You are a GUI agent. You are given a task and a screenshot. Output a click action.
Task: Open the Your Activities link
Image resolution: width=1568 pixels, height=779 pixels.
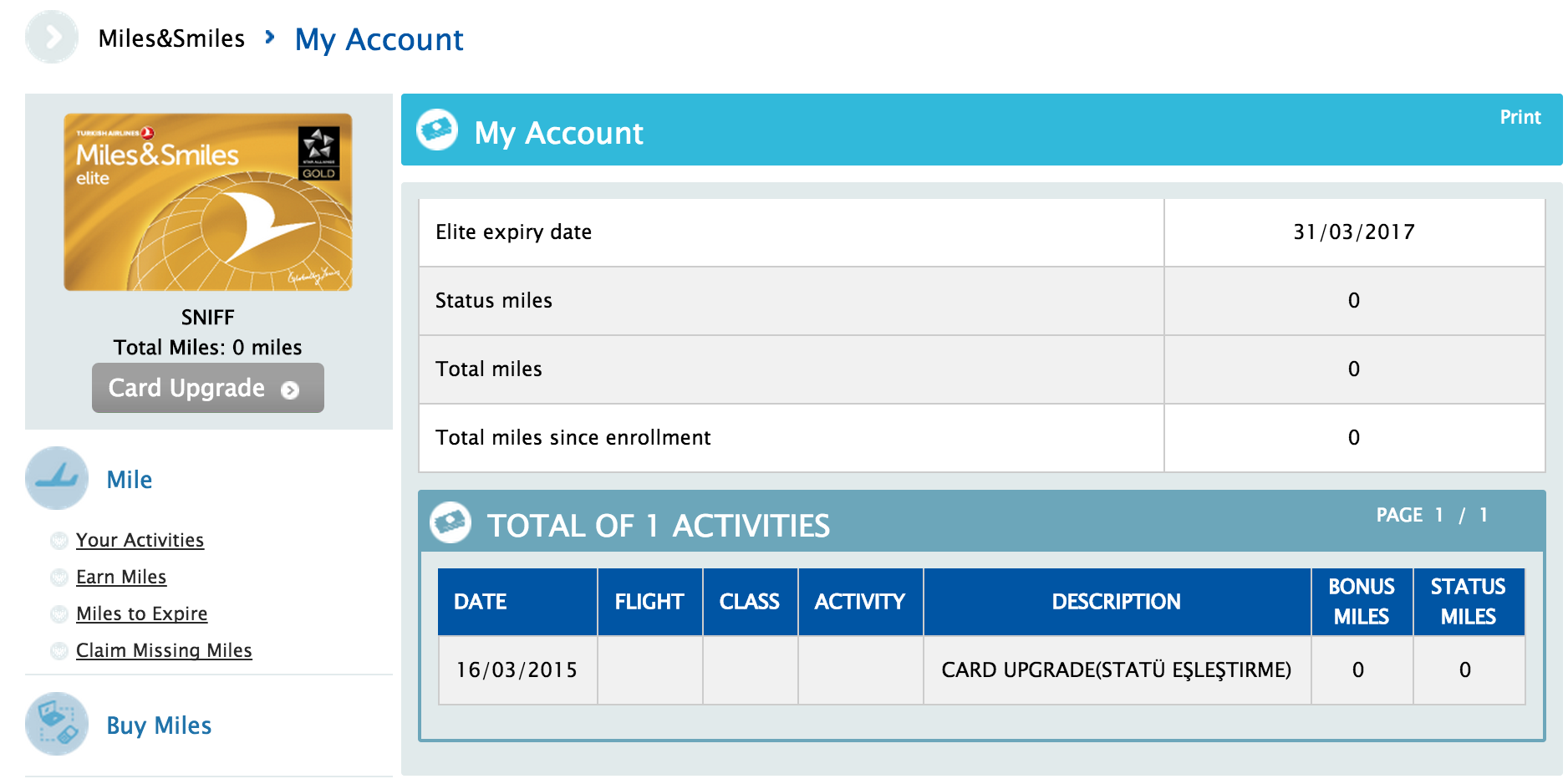click(140, 541)
